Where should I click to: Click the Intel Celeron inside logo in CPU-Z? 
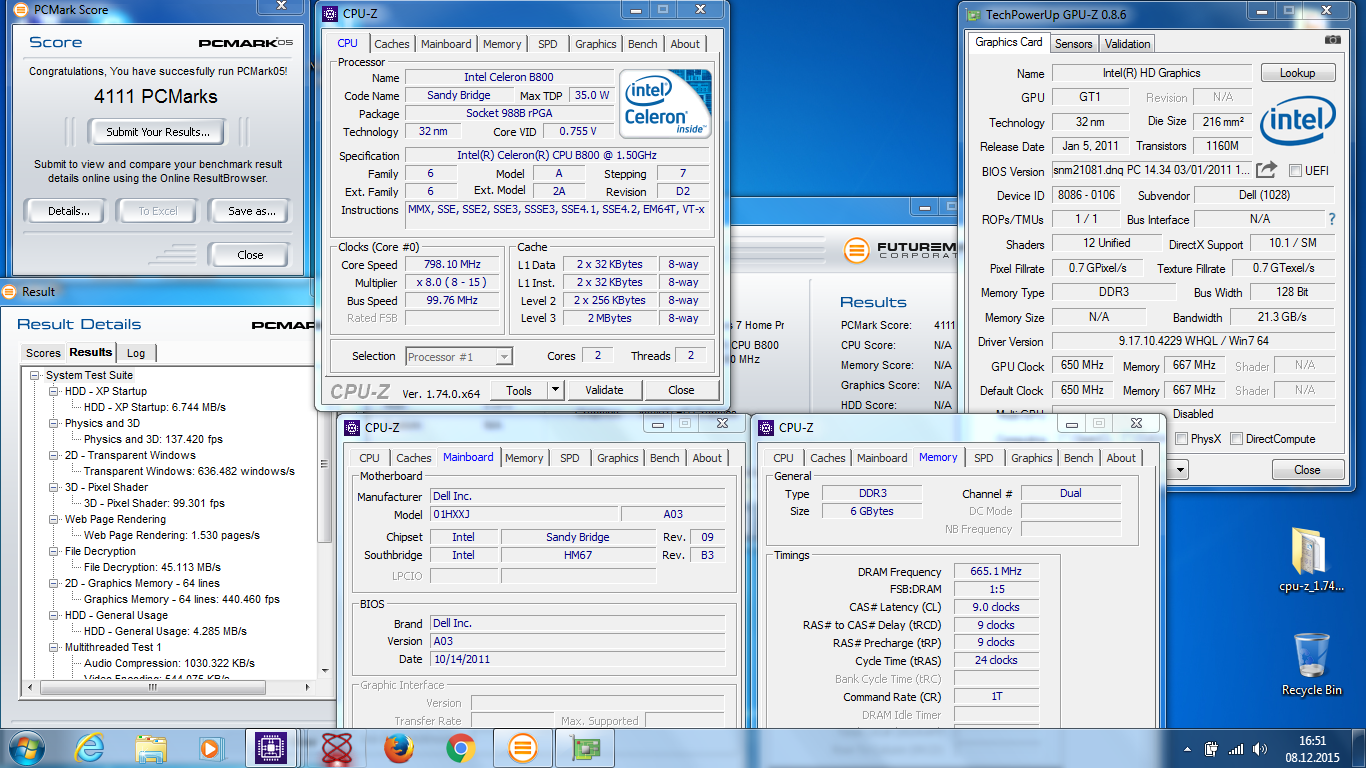point(664,104)
